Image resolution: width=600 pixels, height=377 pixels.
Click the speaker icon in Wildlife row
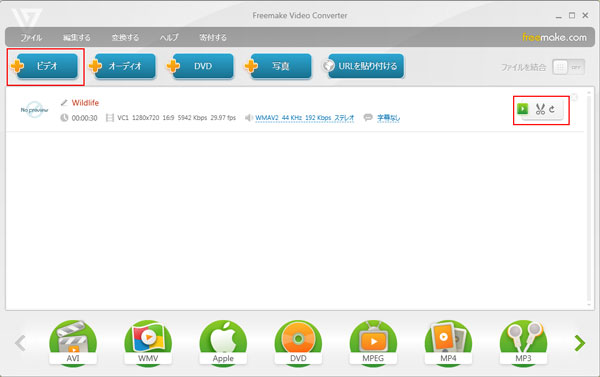(x=249, y=118)
